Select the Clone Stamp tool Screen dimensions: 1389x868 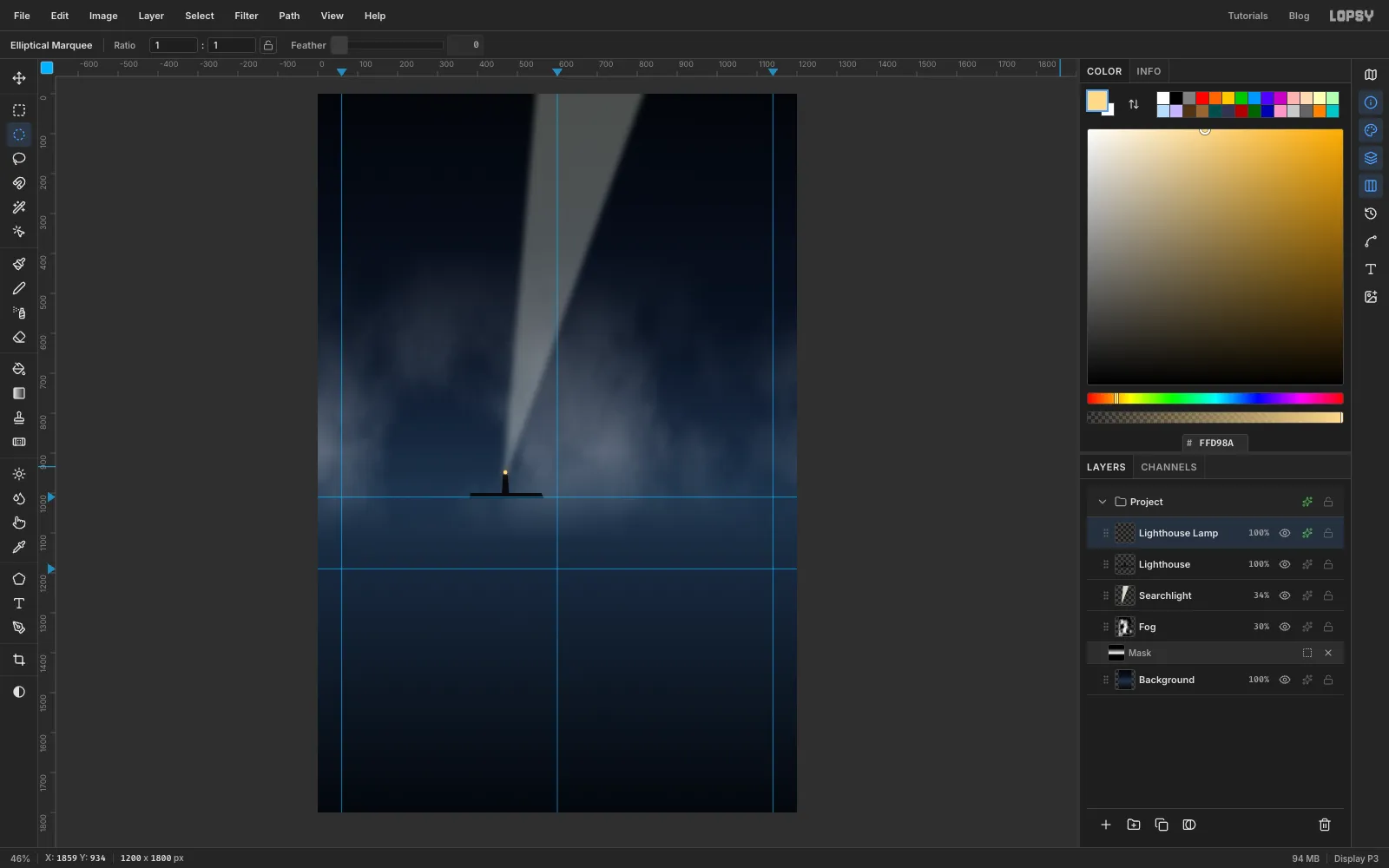pos(19,418)
